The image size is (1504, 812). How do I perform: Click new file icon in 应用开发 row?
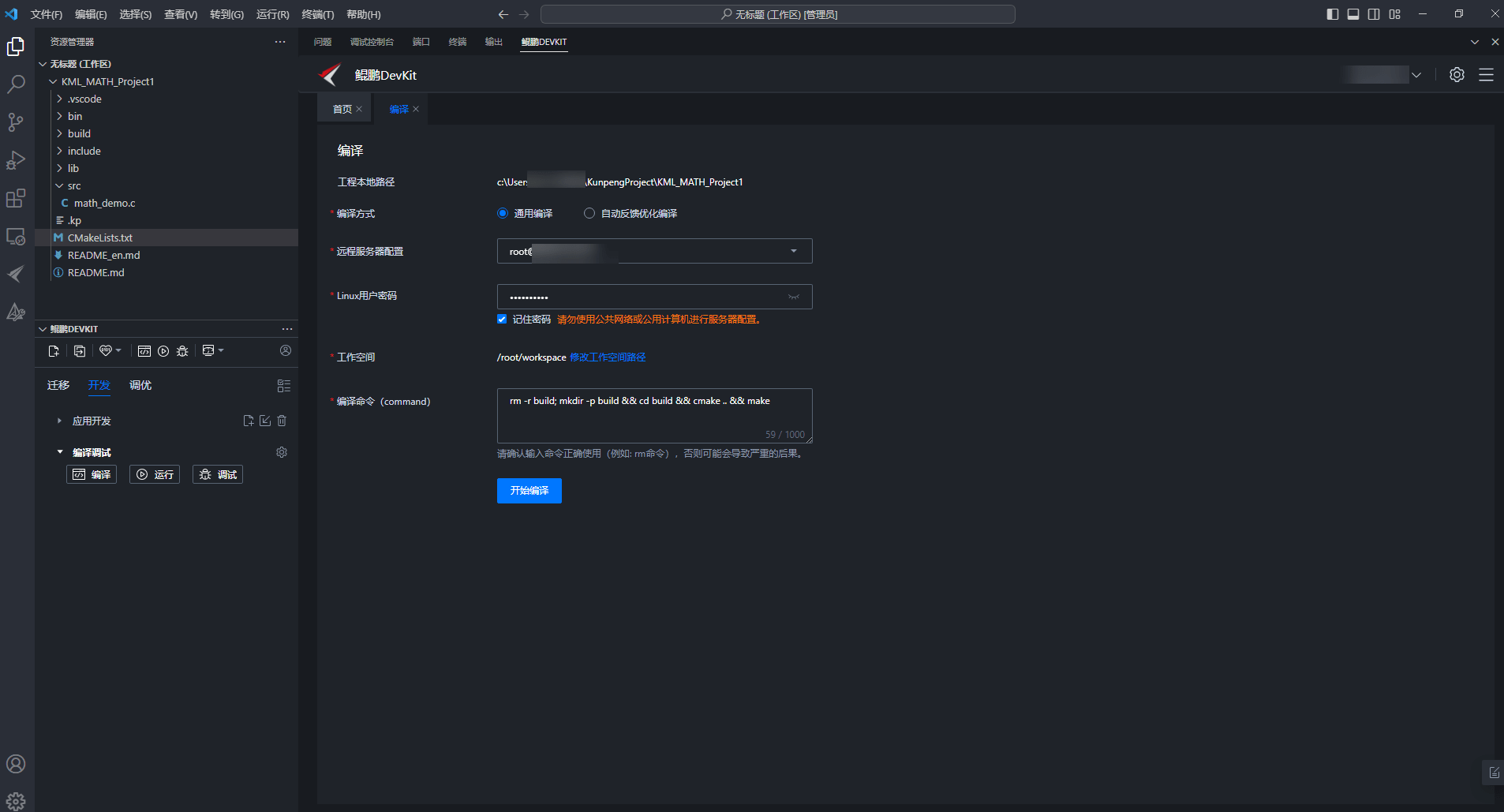tap(249, 421)
